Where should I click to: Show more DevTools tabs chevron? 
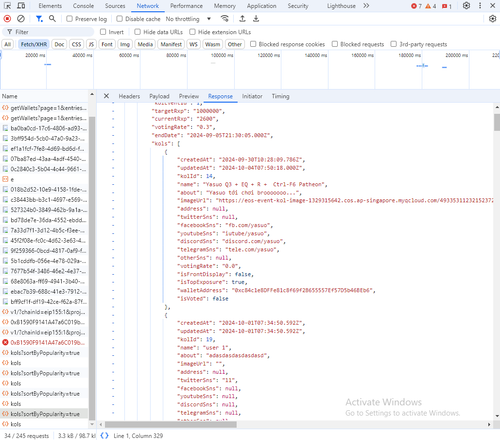tap(366, 6)
